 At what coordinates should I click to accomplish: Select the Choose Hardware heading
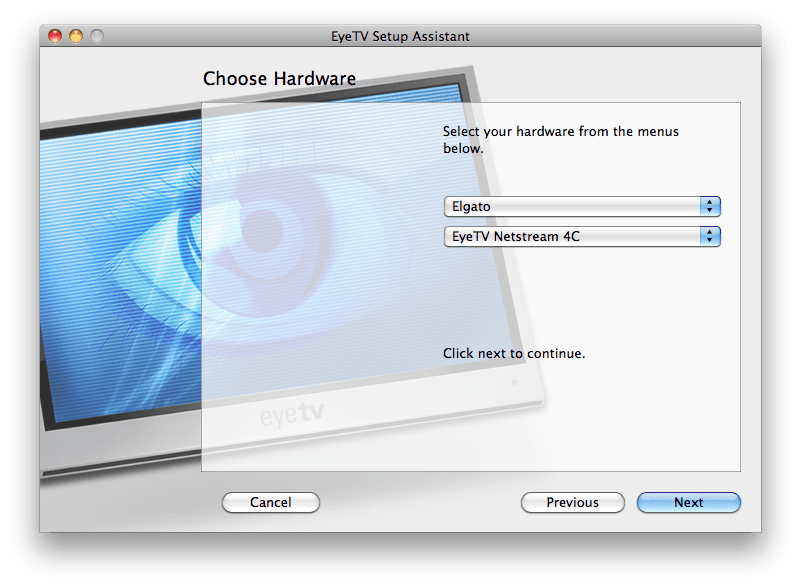click(x=279, y=78)
